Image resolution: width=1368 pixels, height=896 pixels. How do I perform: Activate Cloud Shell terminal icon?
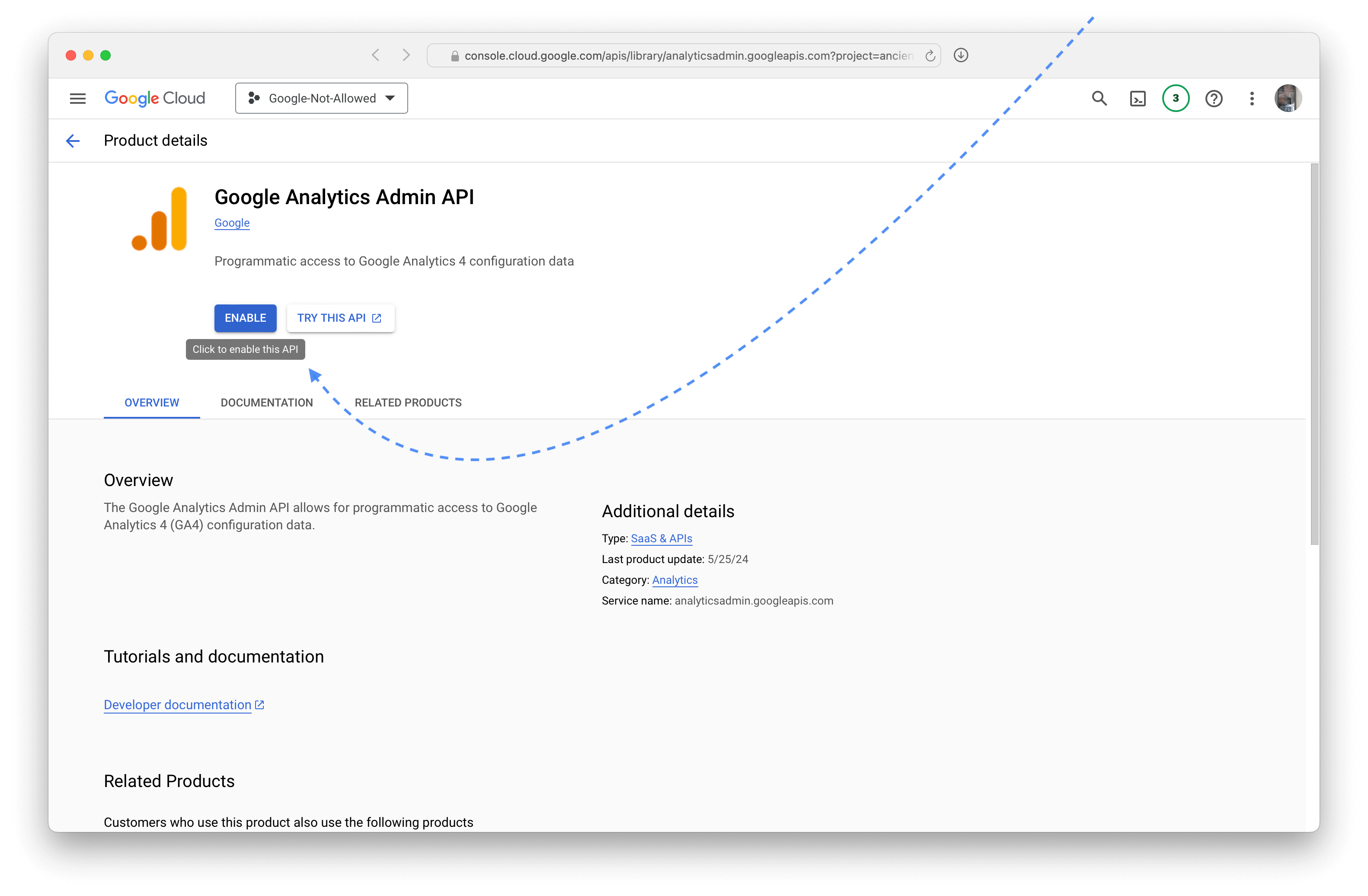coord(1138,99)
